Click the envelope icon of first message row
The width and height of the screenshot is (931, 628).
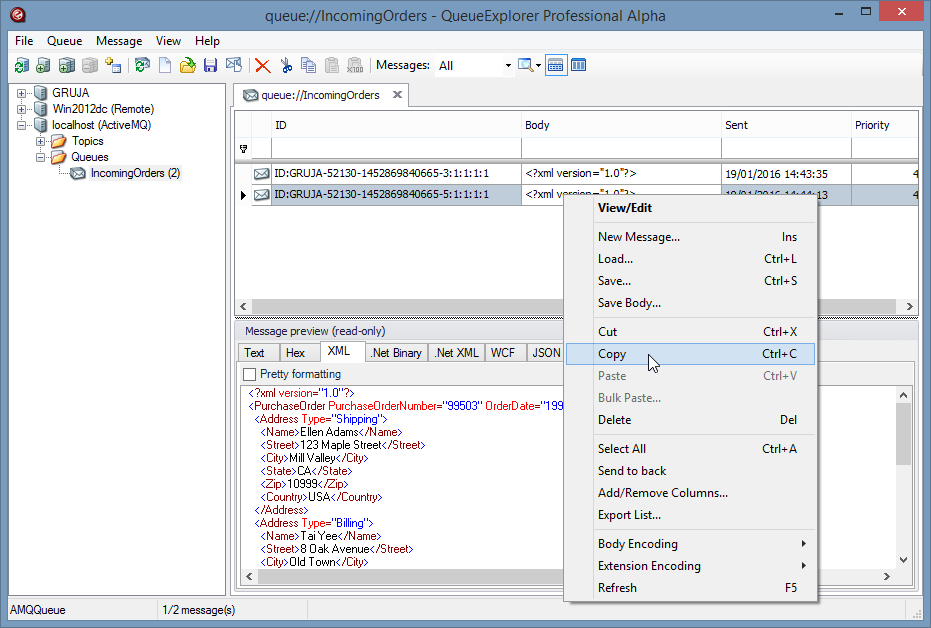[261, 174]
